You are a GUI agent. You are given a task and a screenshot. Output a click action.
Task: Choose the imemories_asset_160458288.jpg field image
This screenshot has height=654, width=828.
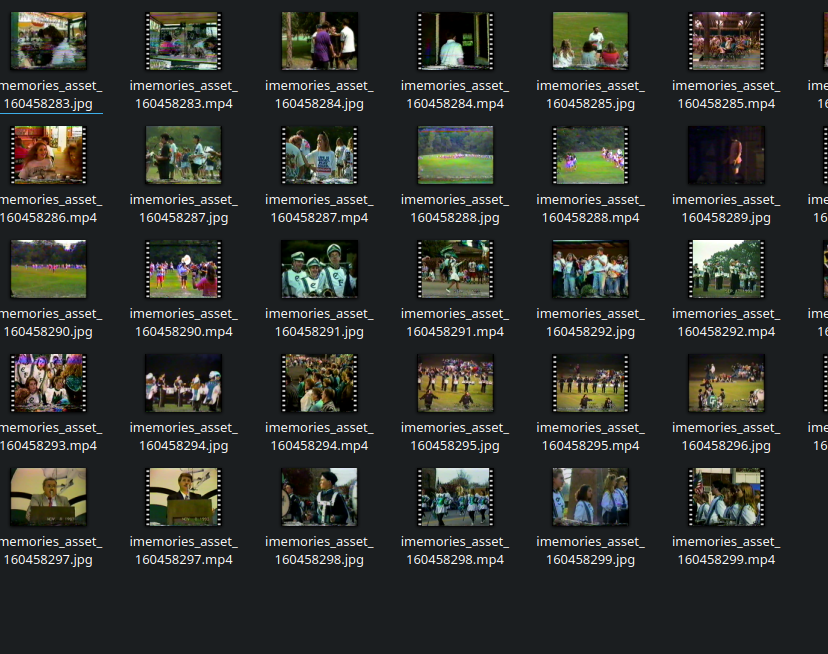455,155
